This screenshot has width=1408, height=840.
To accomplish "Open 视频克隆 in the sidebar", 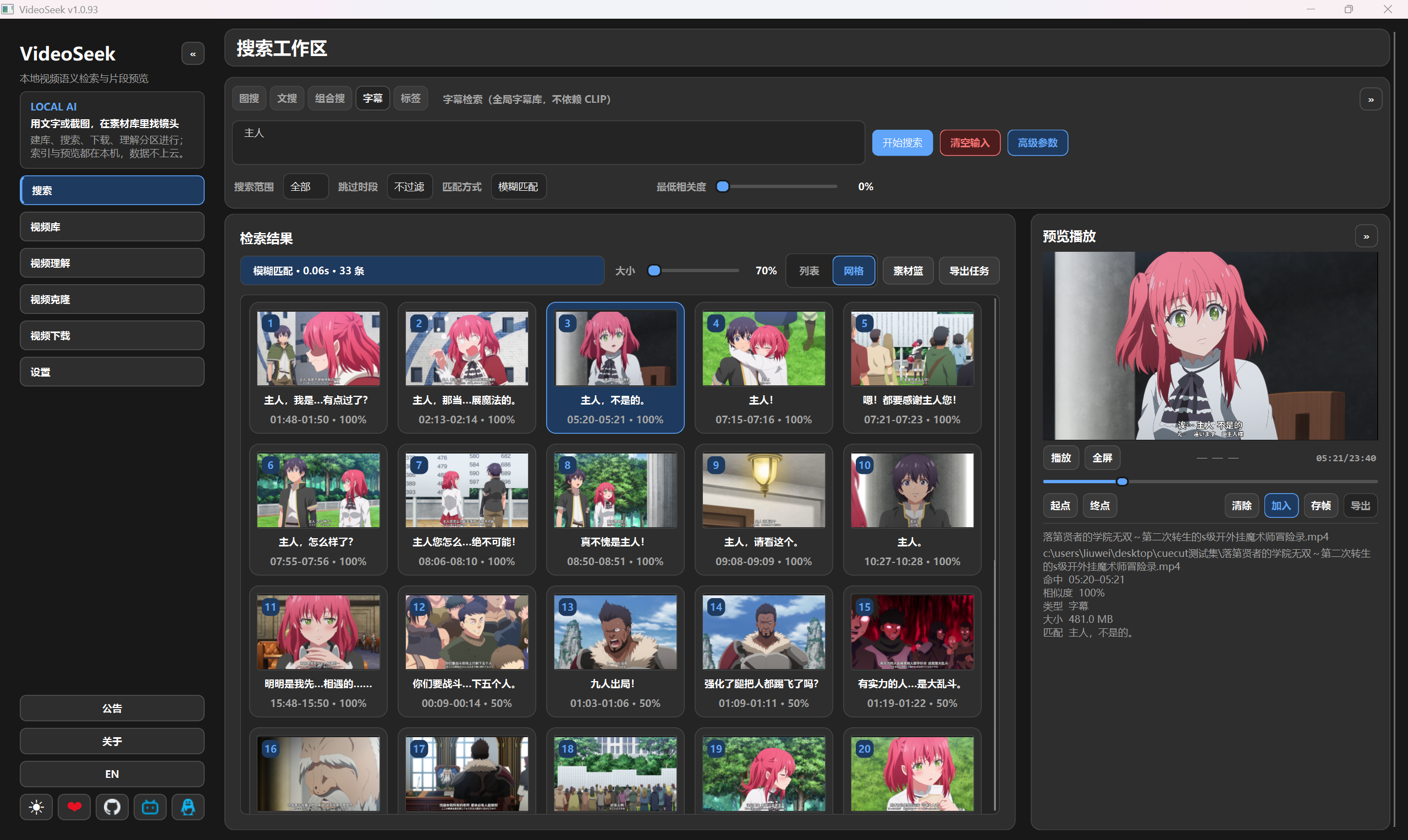I will coord(112,300).
